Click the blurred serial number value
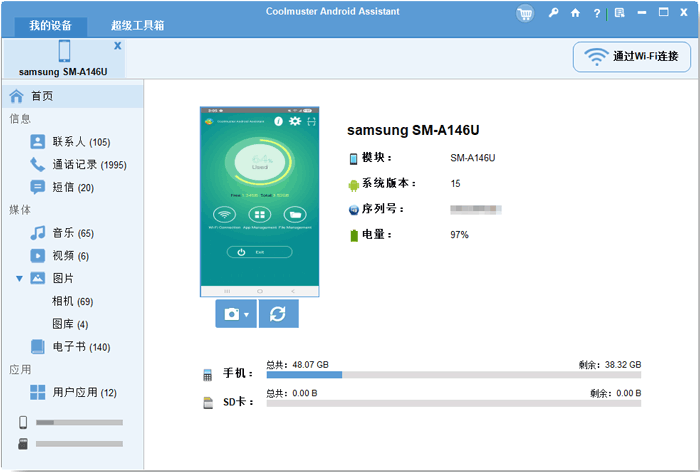This screenshot has width=700, height=472. tap(475, 209)
